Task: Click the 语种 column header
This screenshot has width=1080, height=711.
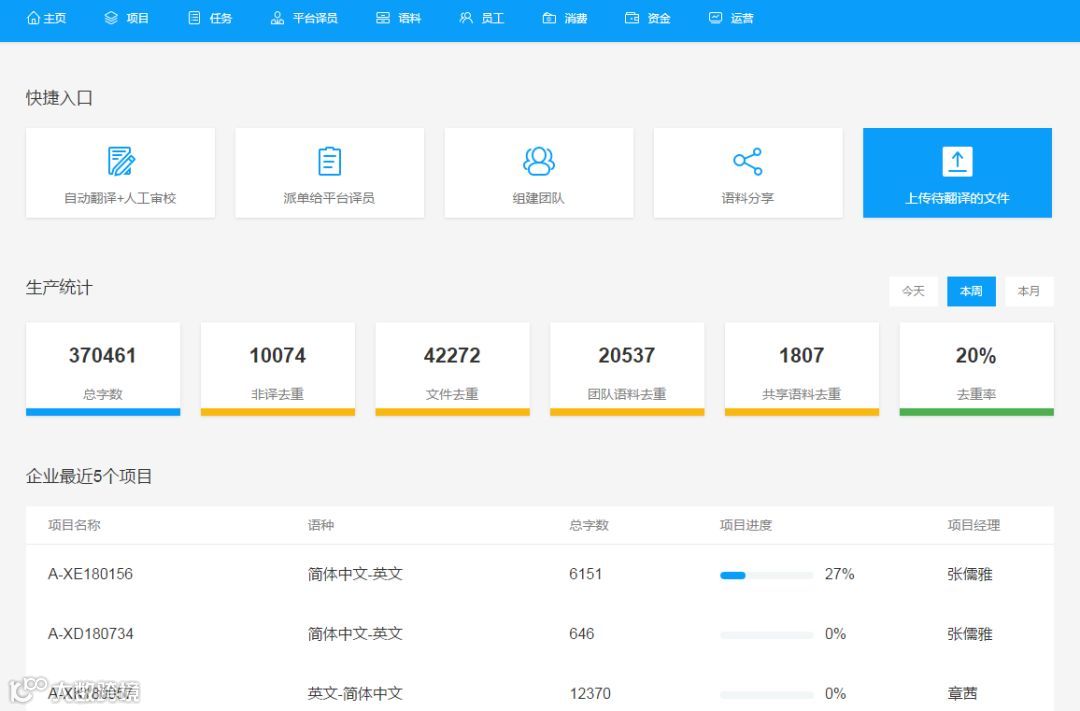Action: click(x=321, y=525)
